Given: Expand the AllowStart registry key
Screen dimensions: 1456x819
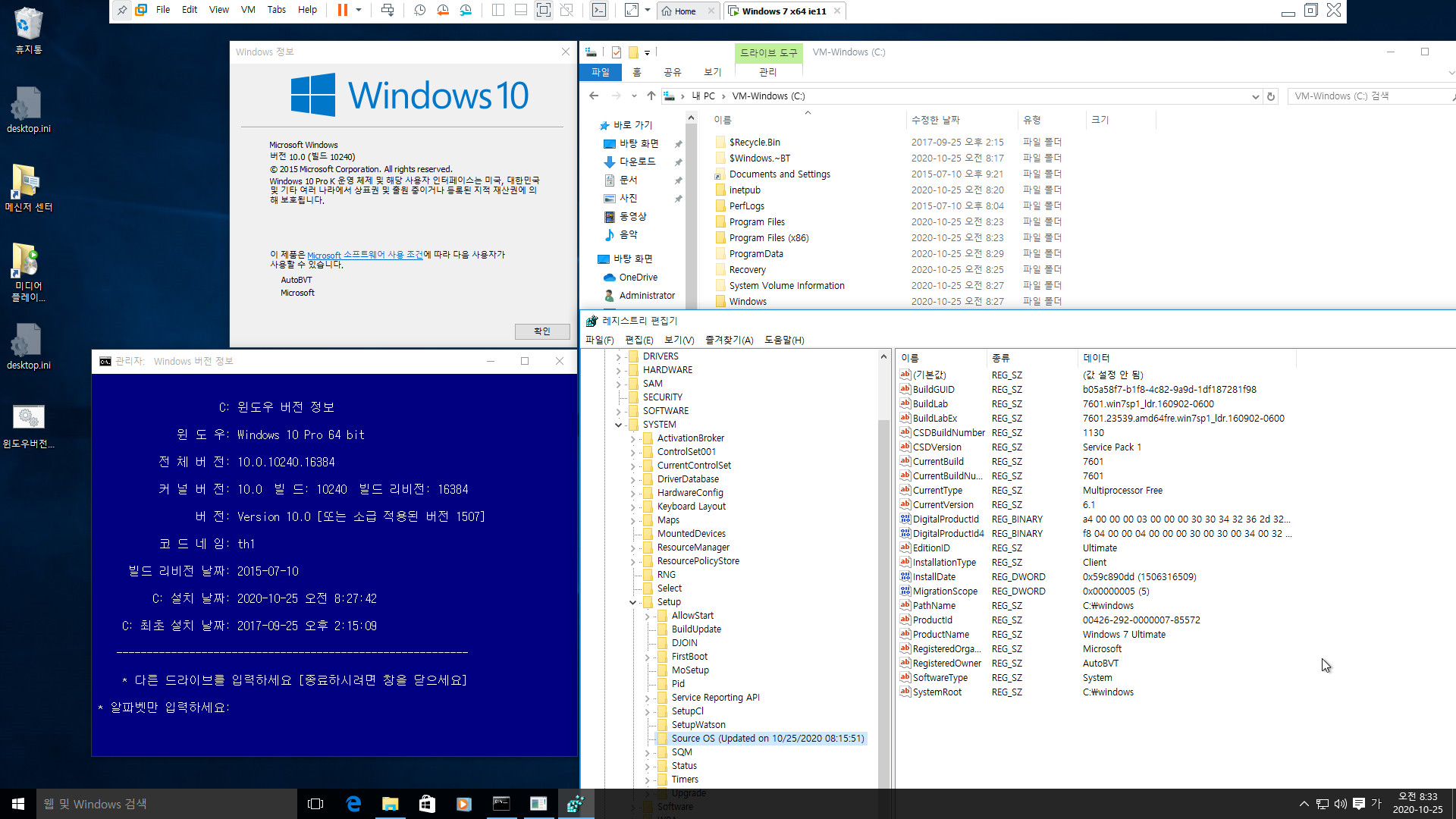Looking at the screenshot, I should (x=647, y=616).
